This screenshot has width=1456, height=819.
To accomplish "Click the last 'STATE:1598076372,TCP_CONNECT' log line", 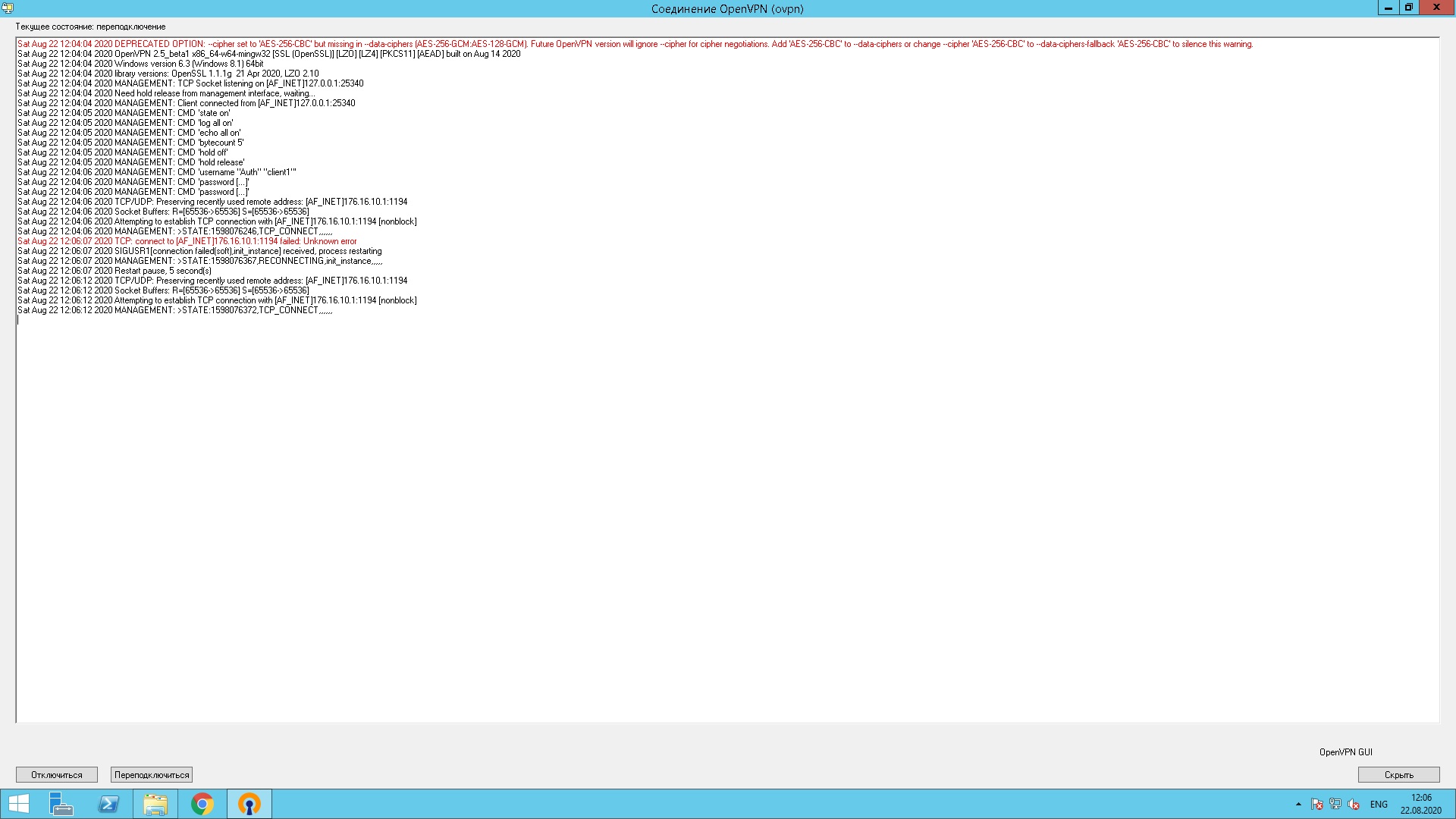I will 174,310.
